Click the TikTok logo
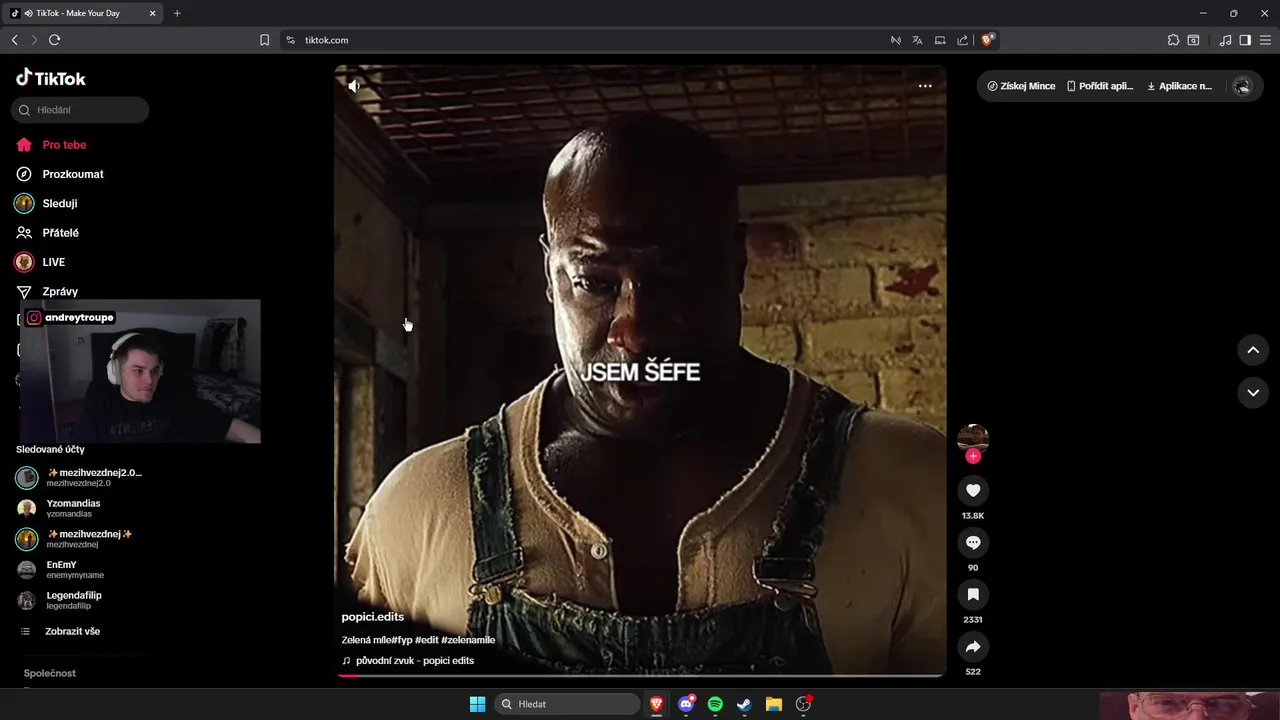 pyautogui.click(x=51, y=78)
